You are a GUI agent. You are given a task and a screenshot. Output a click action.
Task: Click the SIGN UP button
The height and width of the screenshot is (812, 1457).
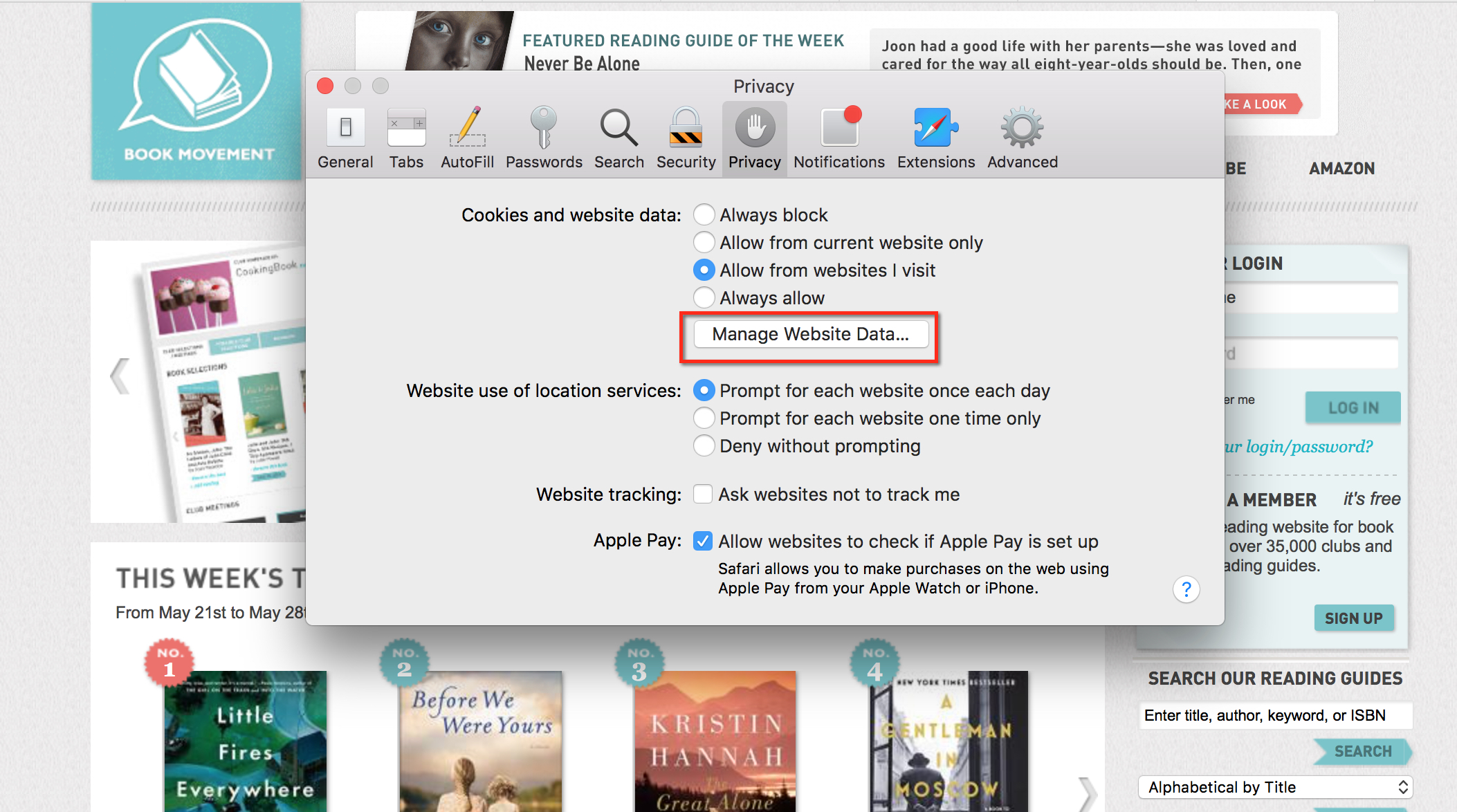pyautogui.click(x=1353, y=618)
